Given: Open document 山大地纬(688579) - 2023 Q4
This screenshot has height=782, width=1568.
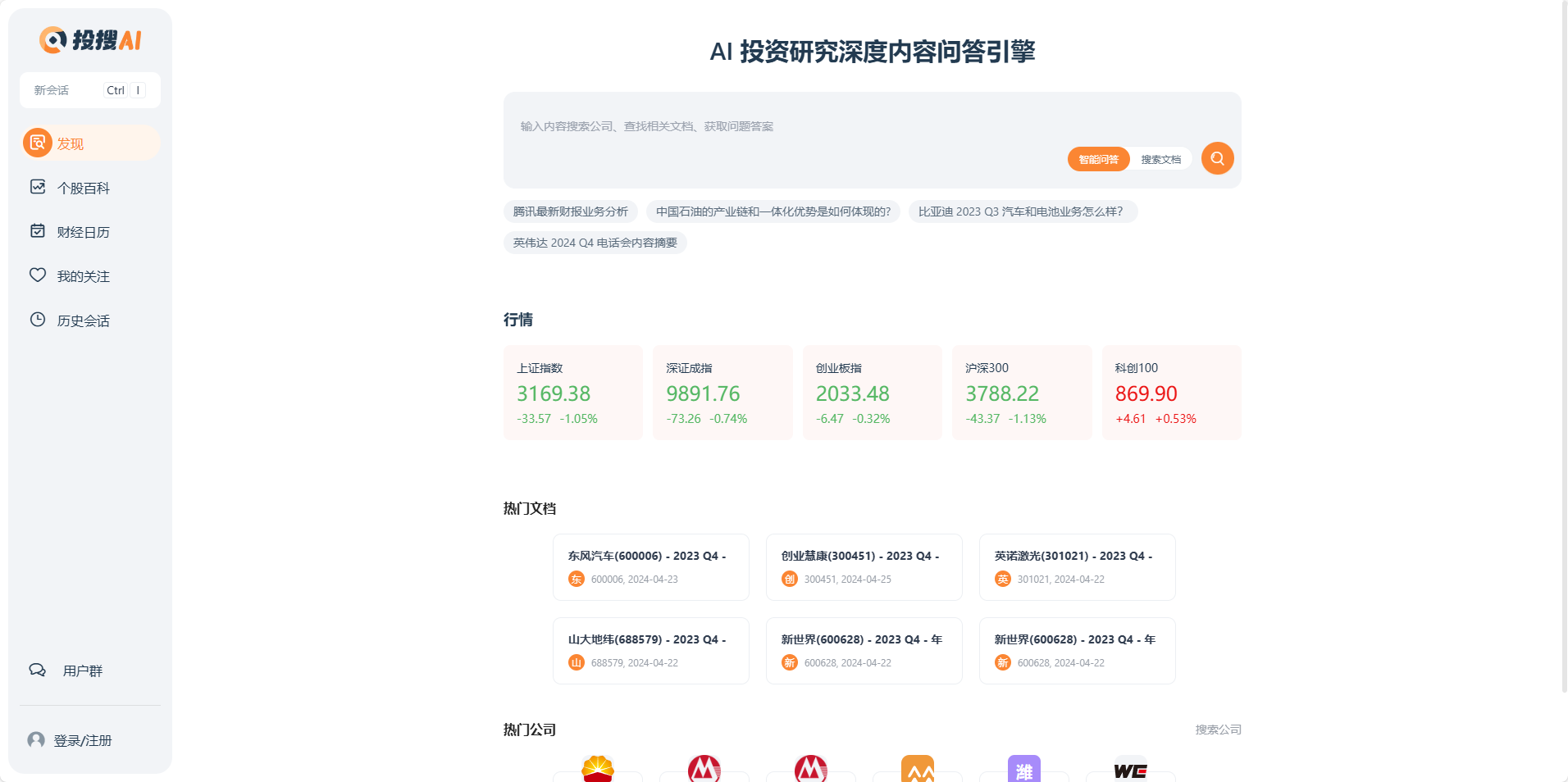Looking at the screenshot, I should pyautogui.click(x=651, y=651).
